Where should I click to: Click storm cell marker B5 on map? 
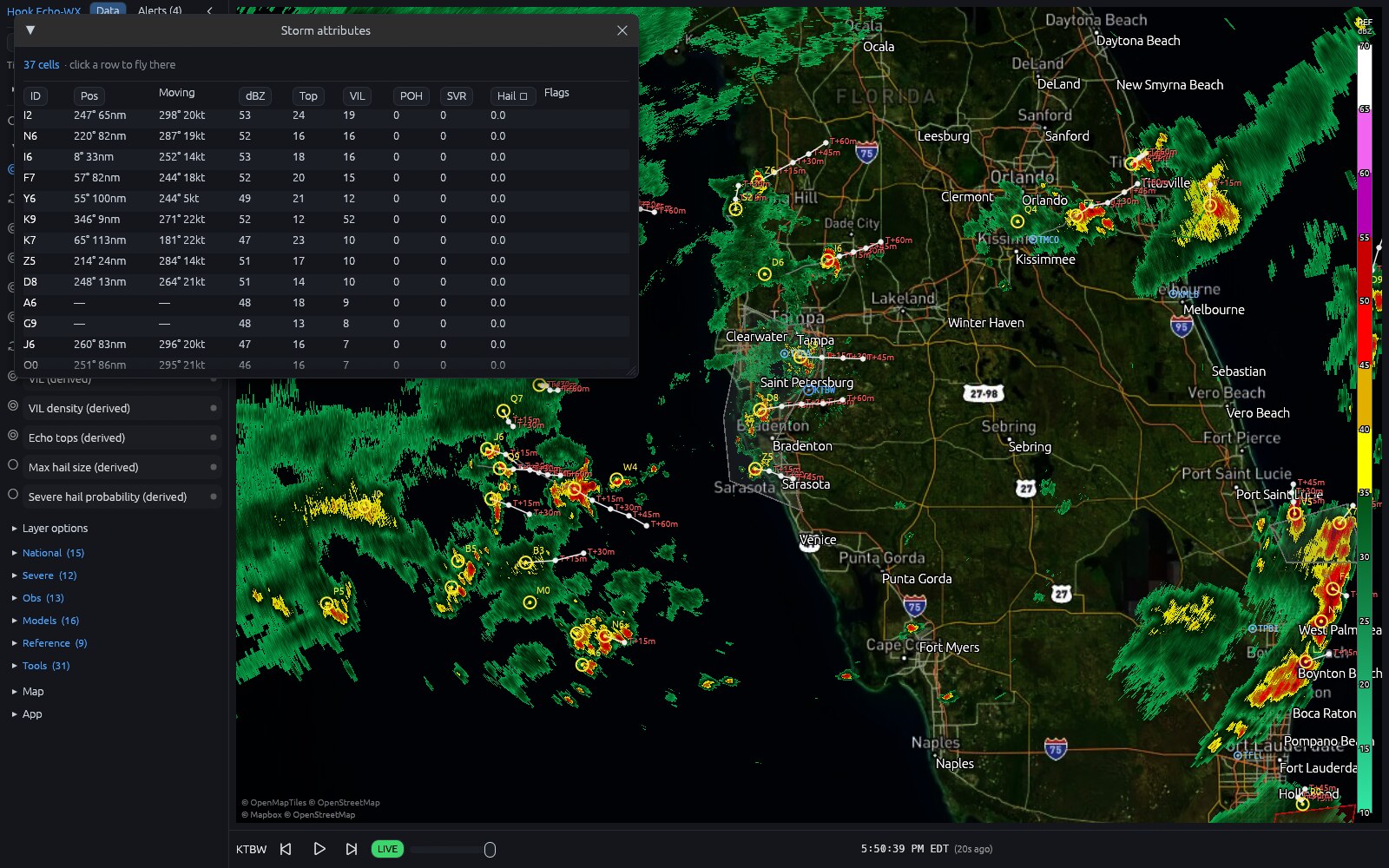[458, 561]
